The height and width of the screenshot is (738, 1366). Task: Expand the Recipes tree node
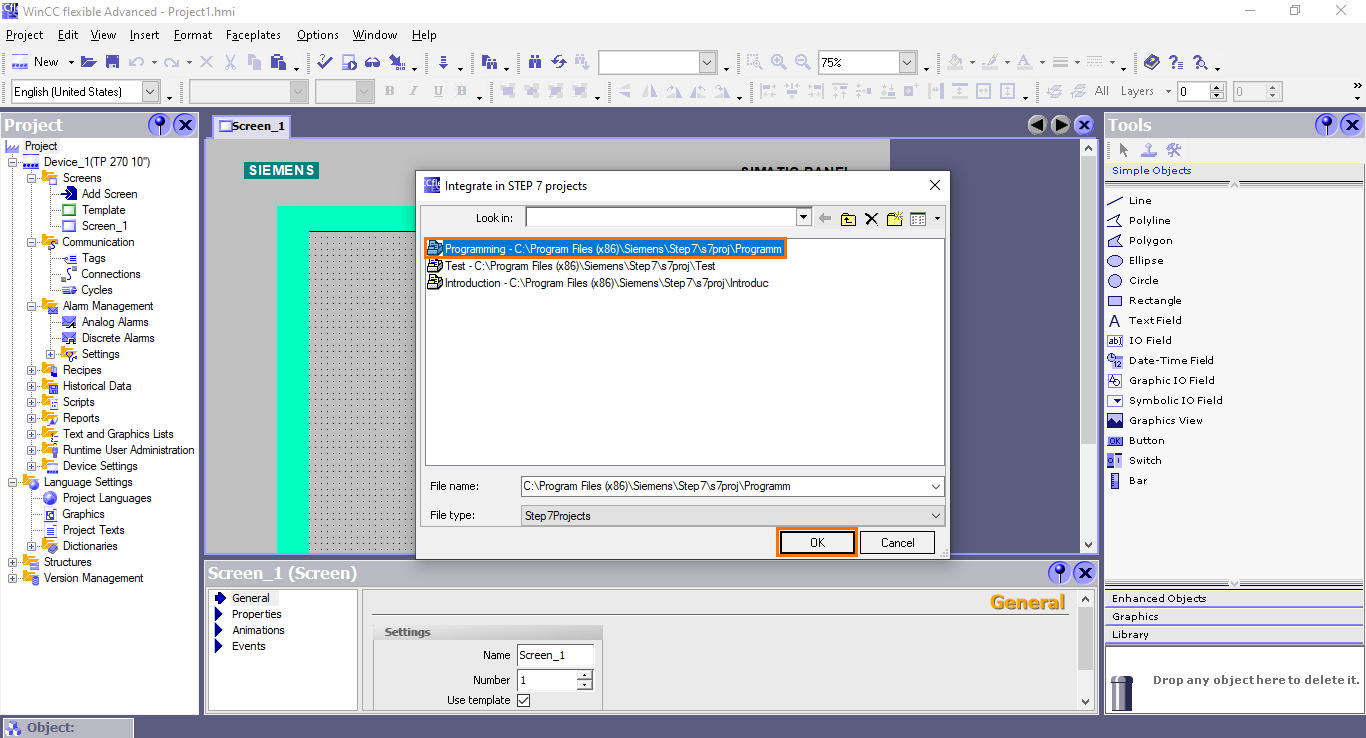32,370
